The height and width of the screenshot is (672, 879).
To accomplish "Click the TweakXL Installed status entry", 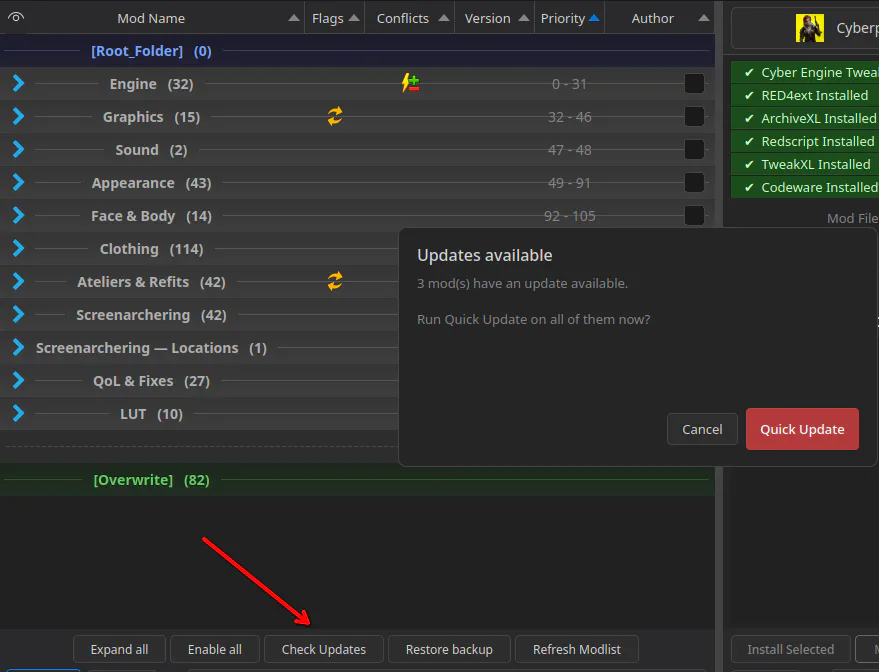I will click(x=805, y=164).
